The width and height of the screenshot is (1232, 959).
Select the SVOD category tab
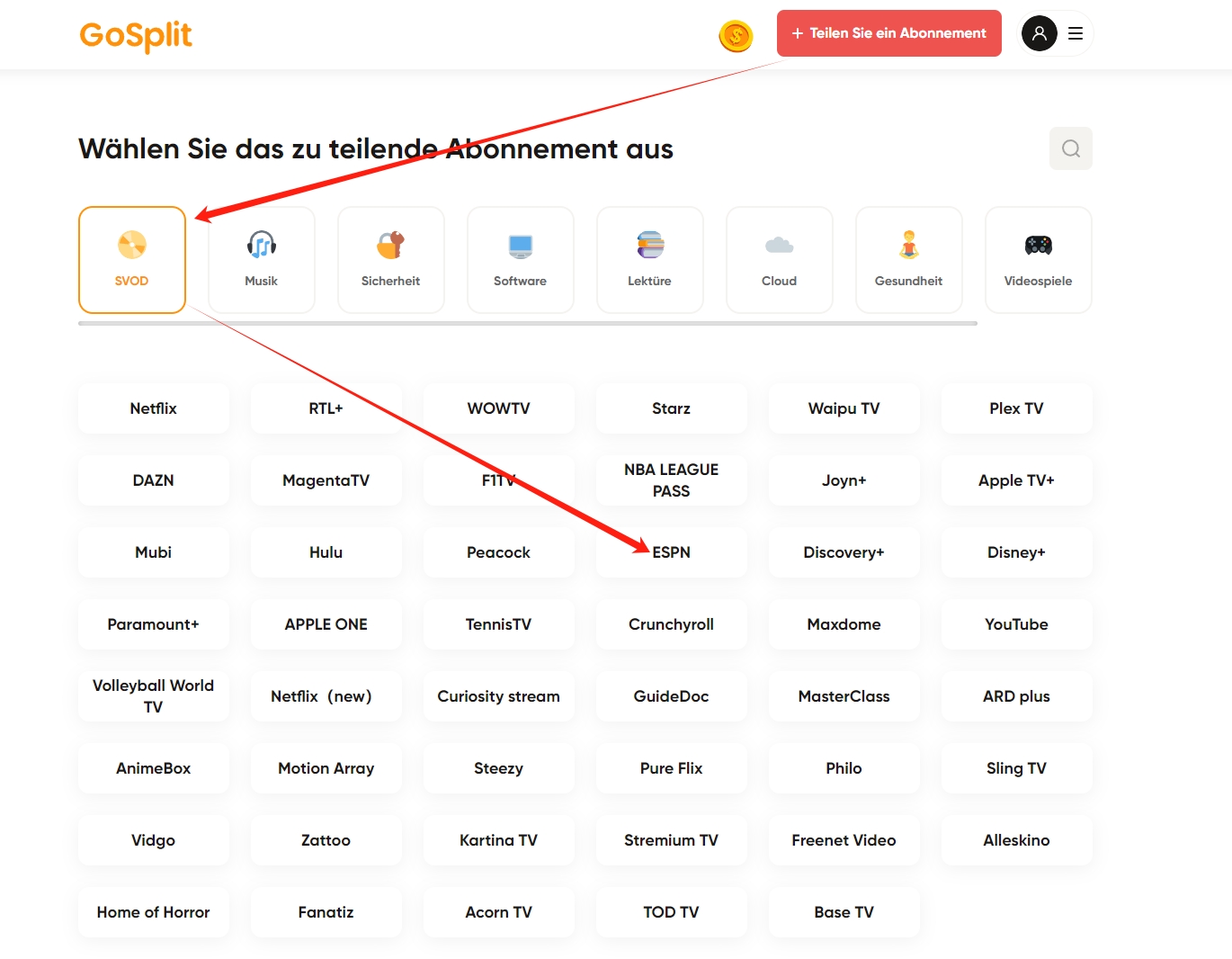click(132, 260)
